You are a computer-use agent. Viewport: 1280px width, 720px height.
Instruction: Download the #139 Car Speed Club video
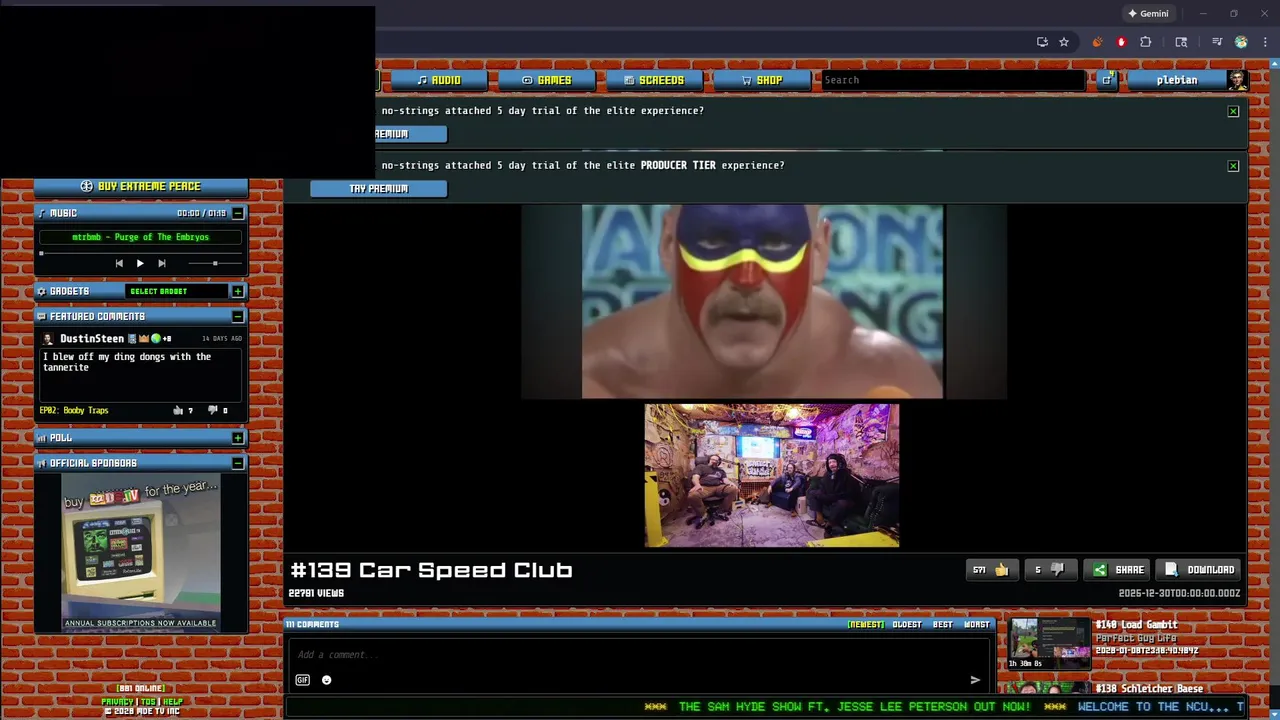coord(1199,570)
